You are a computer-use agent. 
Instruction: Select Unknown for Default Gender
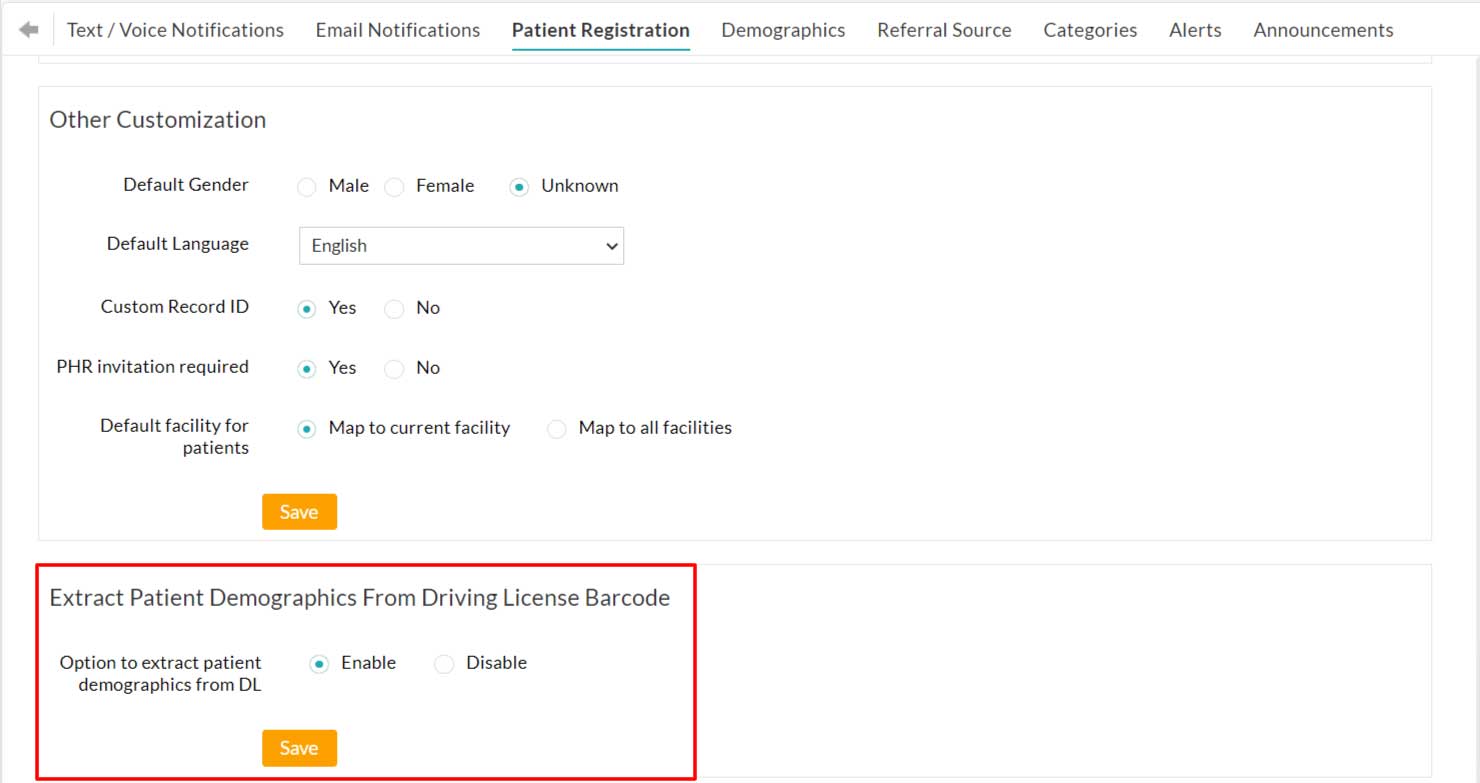tap(518, 186)
